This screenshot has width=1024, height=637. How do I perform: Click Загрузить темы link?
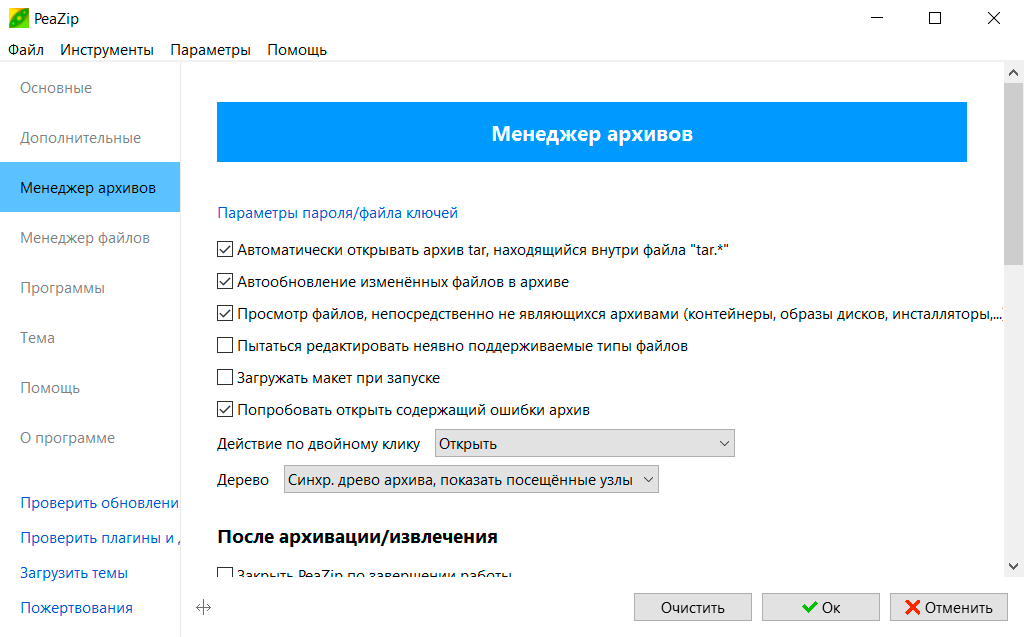tap(74, 573)
